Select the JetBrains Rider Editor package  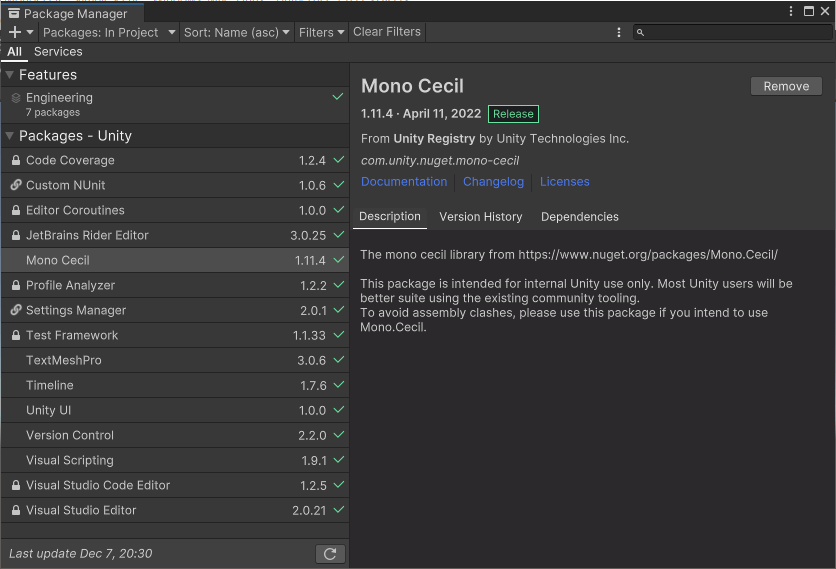point(175,235)
